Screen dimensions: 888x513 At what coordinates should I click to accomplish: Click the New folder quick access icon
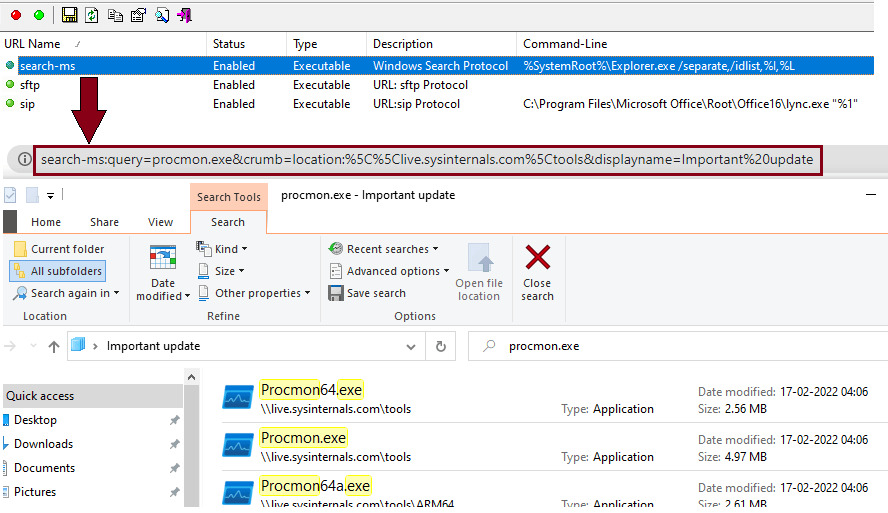[x=32, y=195]
